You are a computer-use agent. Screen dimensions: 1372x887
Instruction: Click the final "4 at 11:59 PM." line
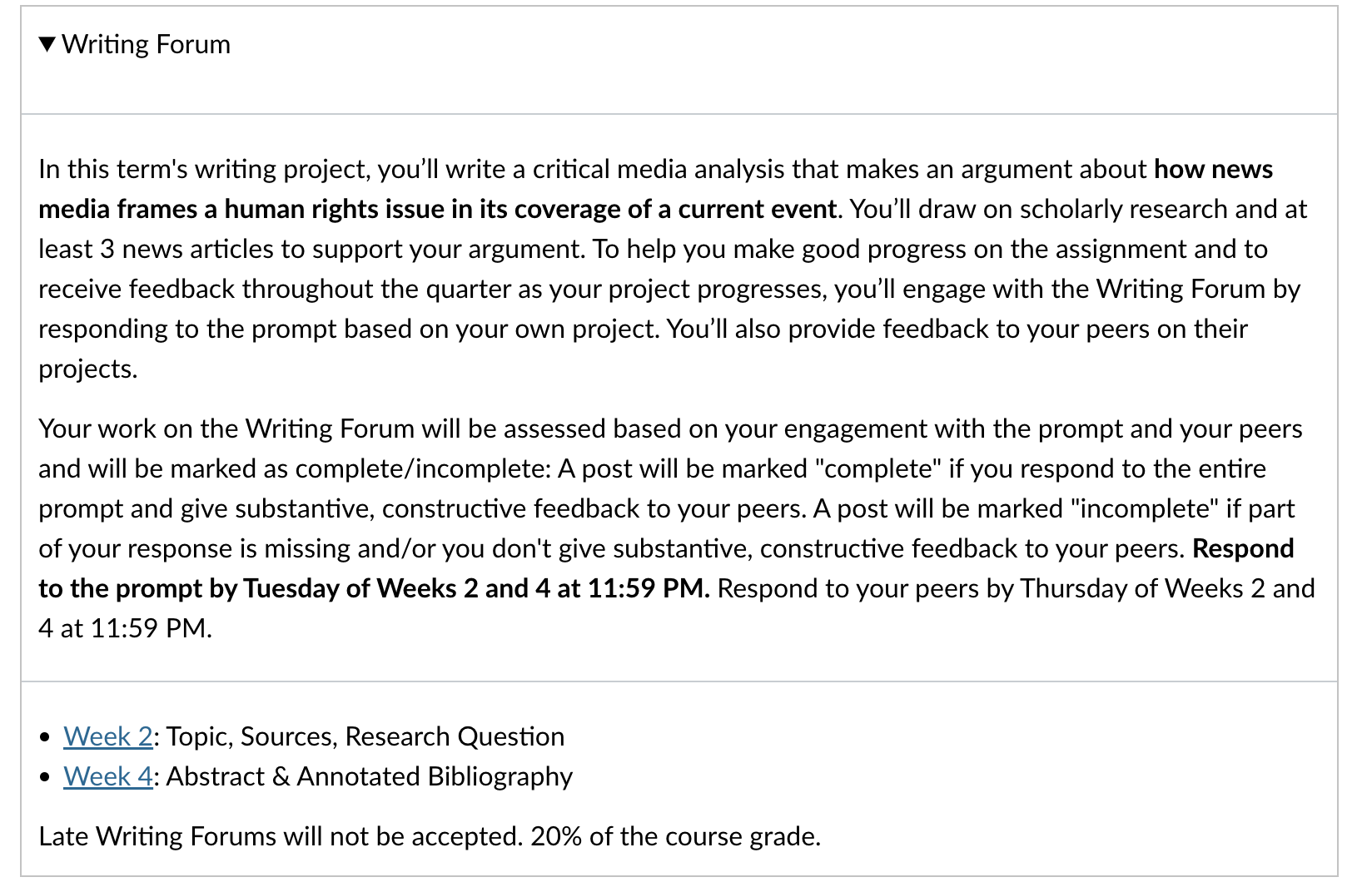[126, 628]
